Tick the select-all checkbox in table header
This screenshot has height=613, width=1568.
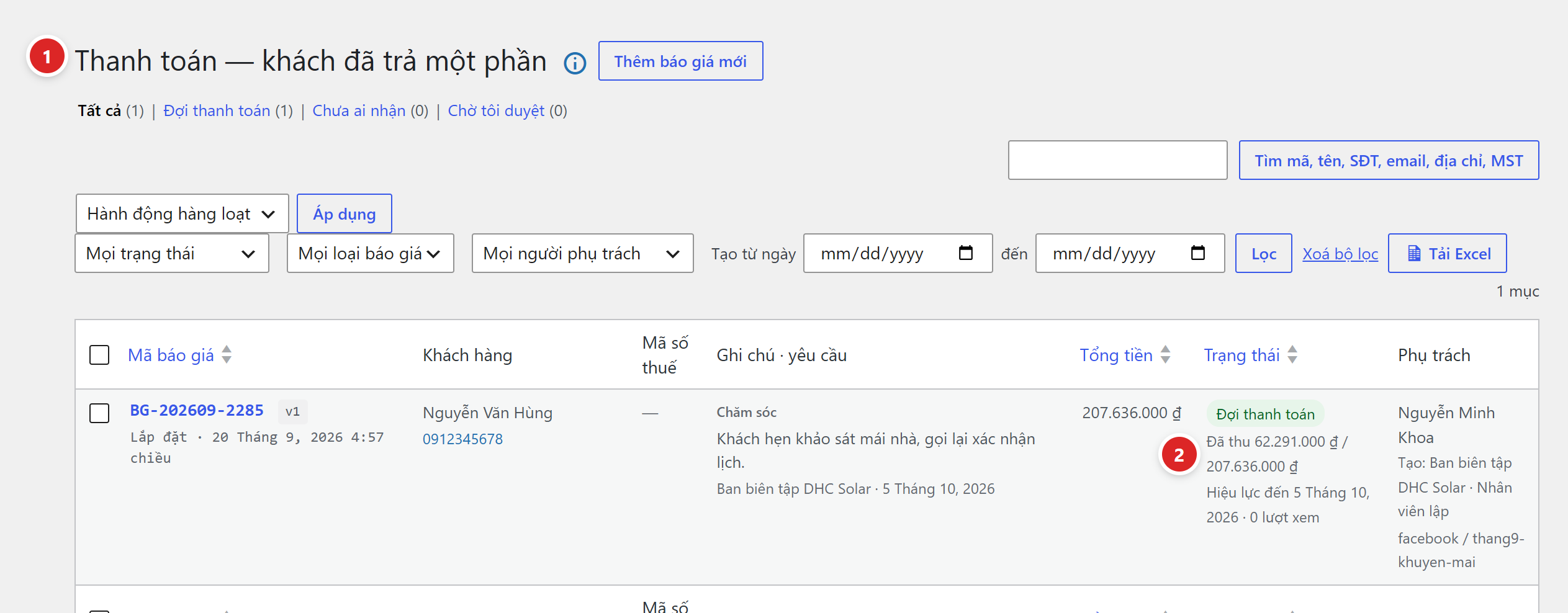pos(99,355)
